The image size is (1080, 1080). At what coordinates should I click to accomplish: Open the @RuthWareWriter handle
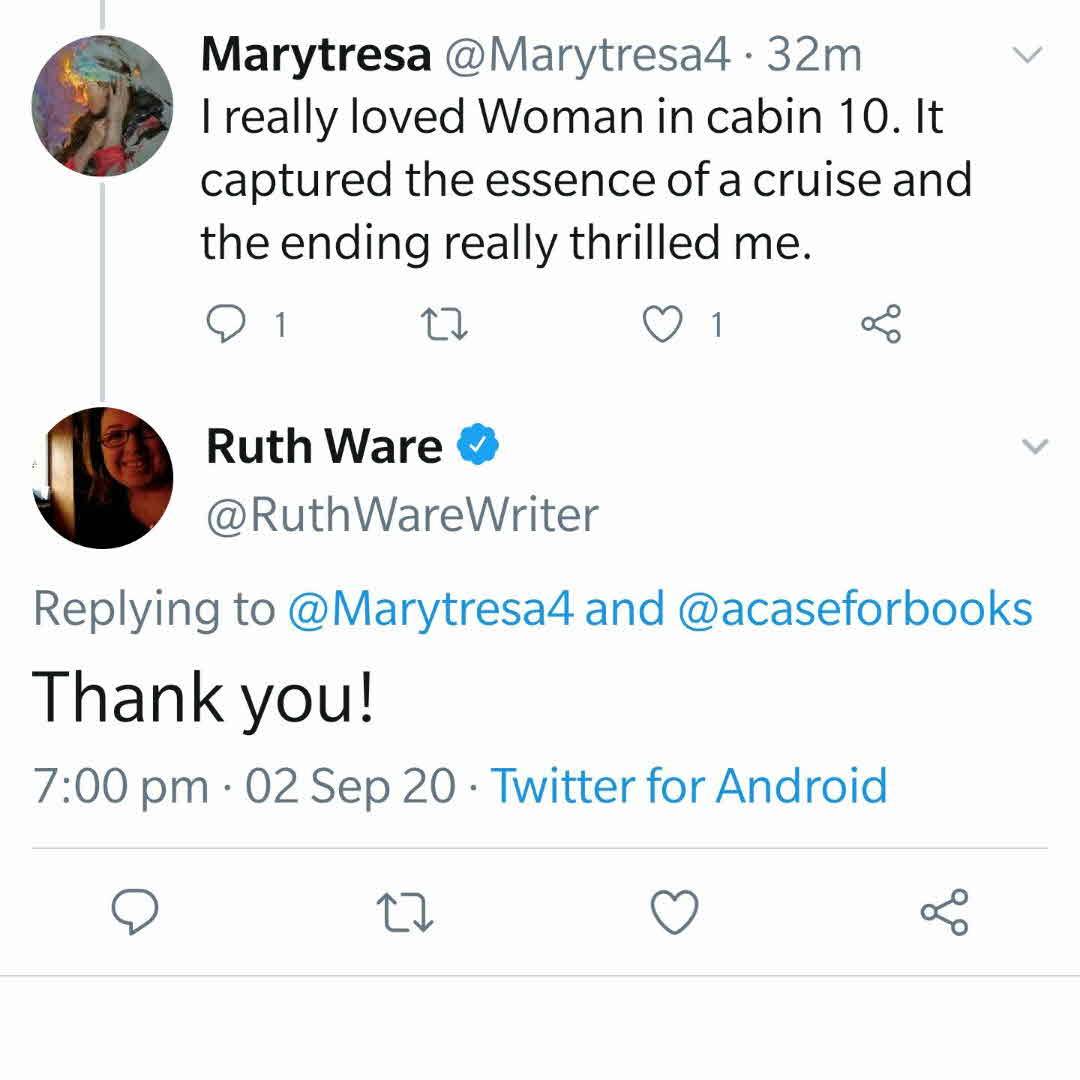click(x=402, y=515)
